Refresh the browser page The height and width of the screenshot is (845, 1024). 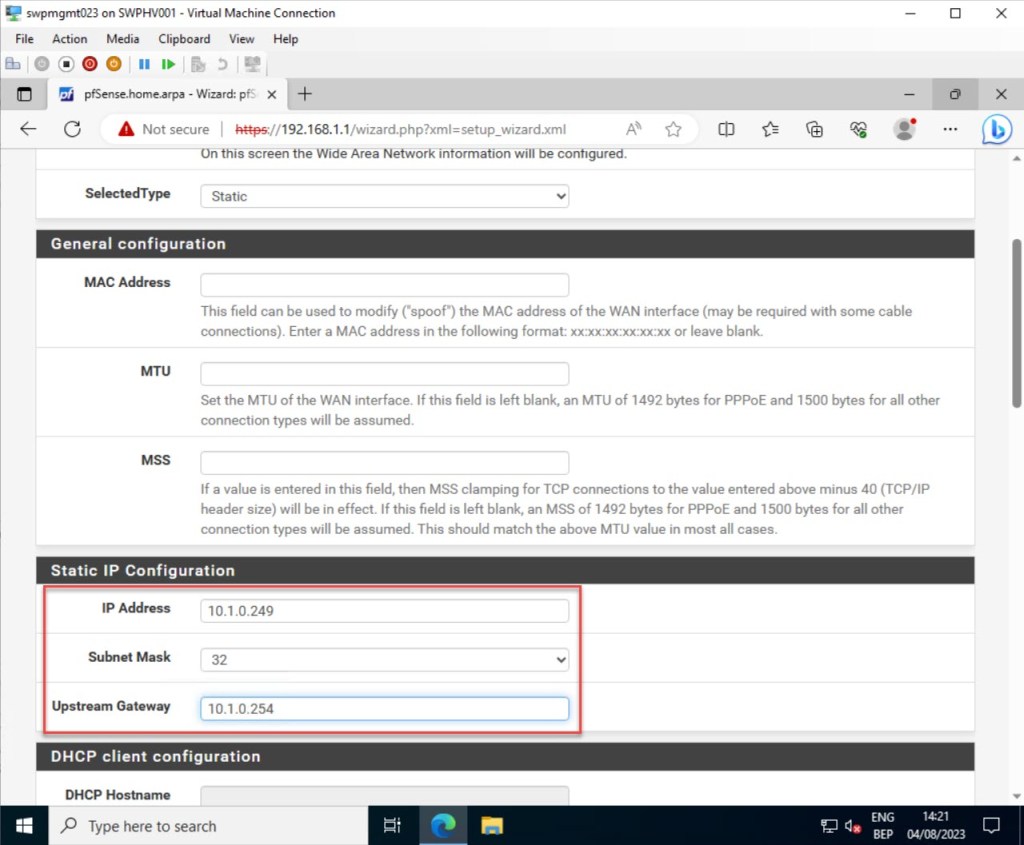click(72, 129)
